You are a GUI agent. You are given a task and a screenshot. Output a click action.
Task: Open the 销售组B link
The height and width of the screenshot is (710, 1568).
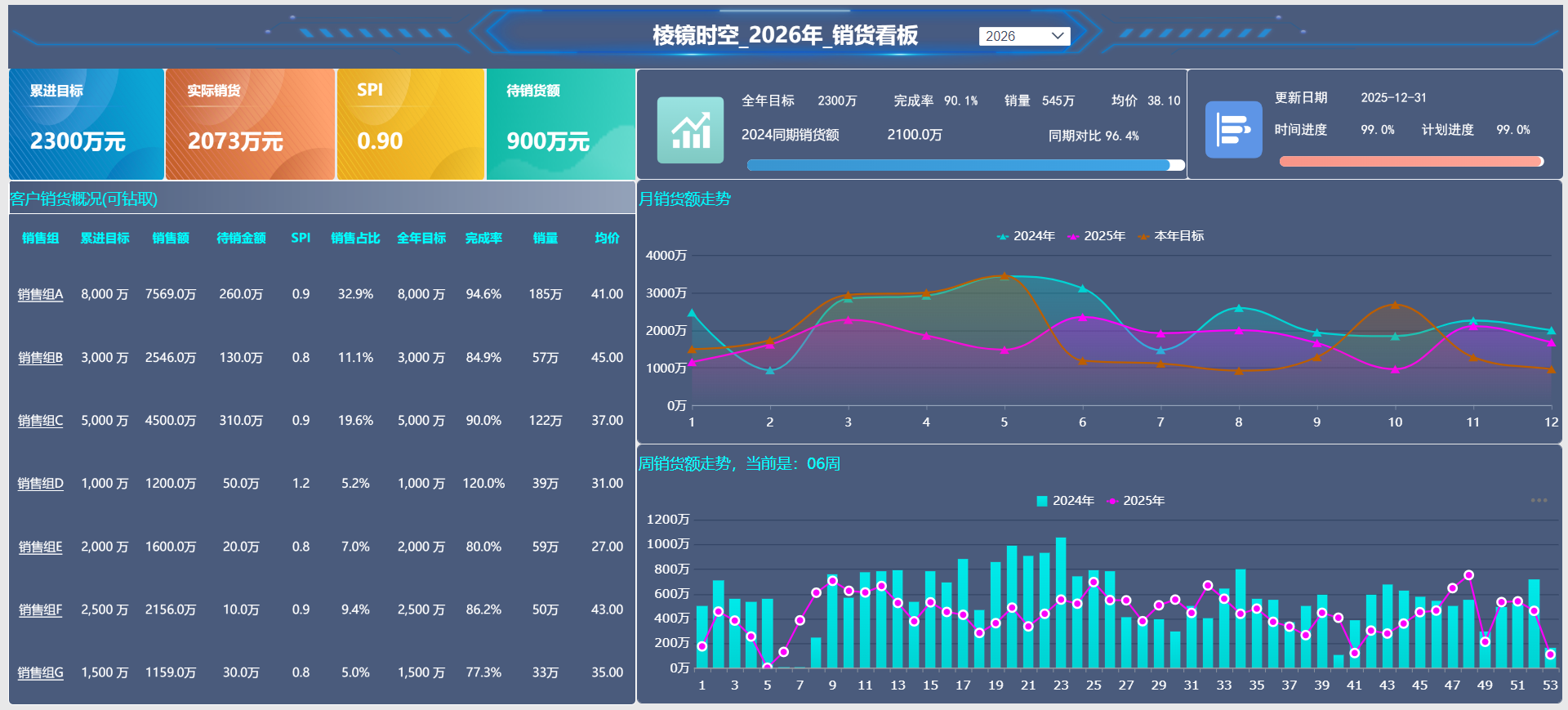pos(41,358)
